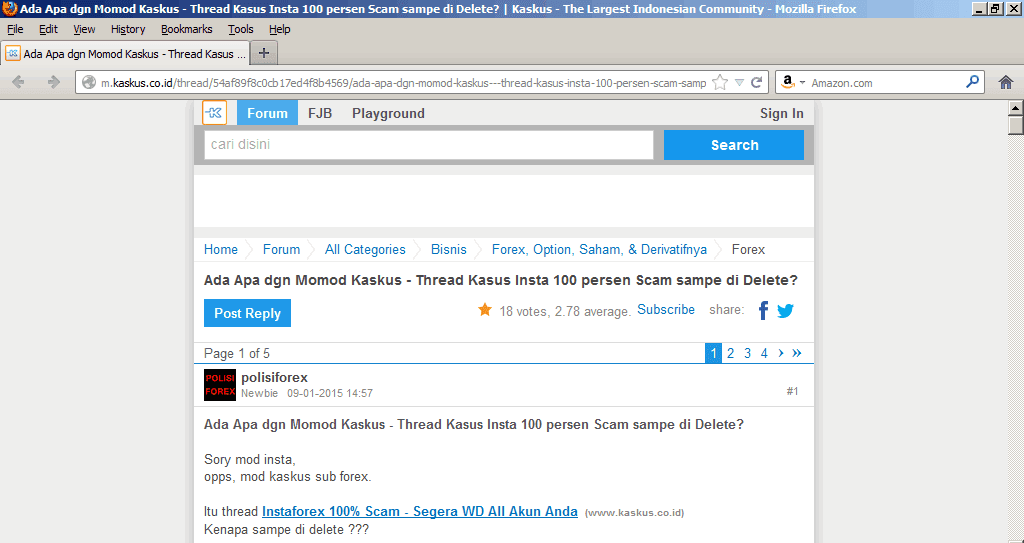The width and height of the screenshot is (1024, 543).
Task: Open the Forum breadcrumb link
Action: 281,250
